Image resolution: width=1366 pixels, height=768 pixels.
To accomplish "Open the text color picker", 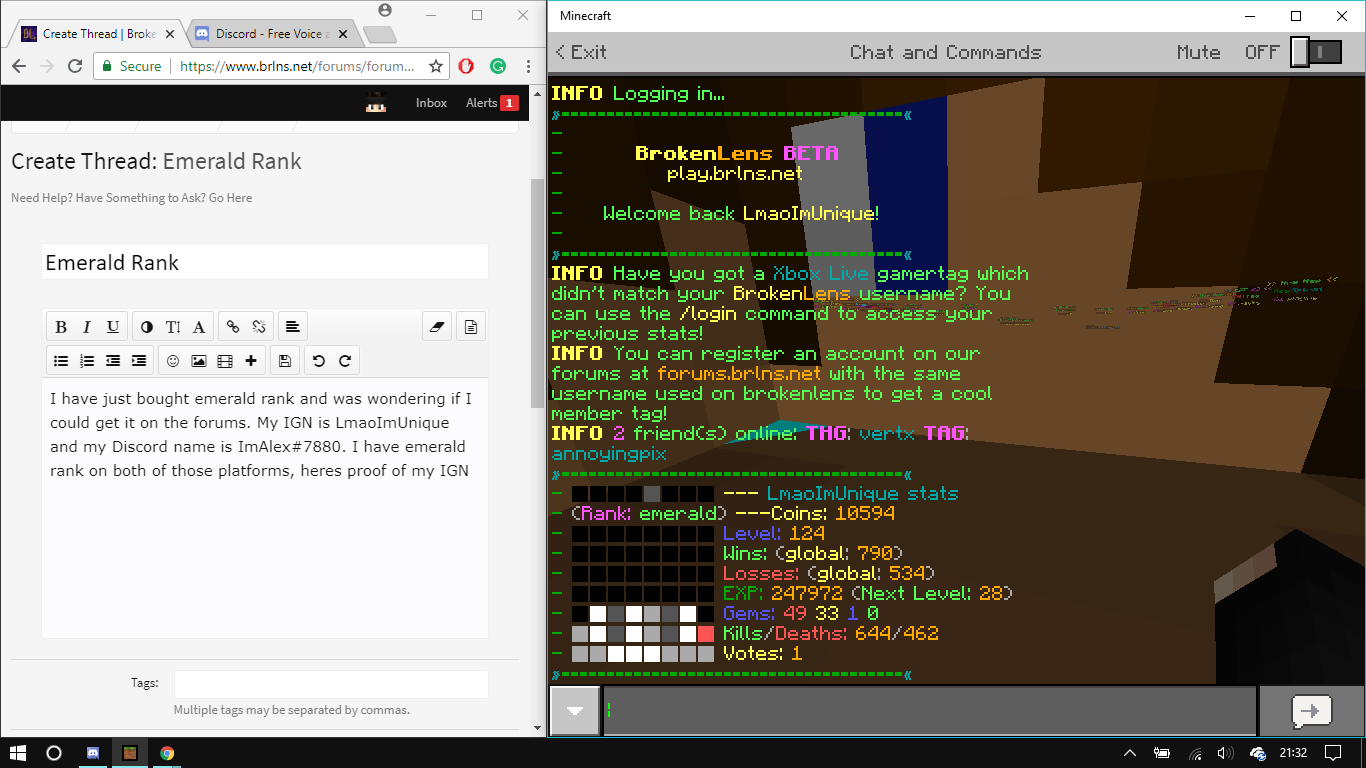I will 147,326.
